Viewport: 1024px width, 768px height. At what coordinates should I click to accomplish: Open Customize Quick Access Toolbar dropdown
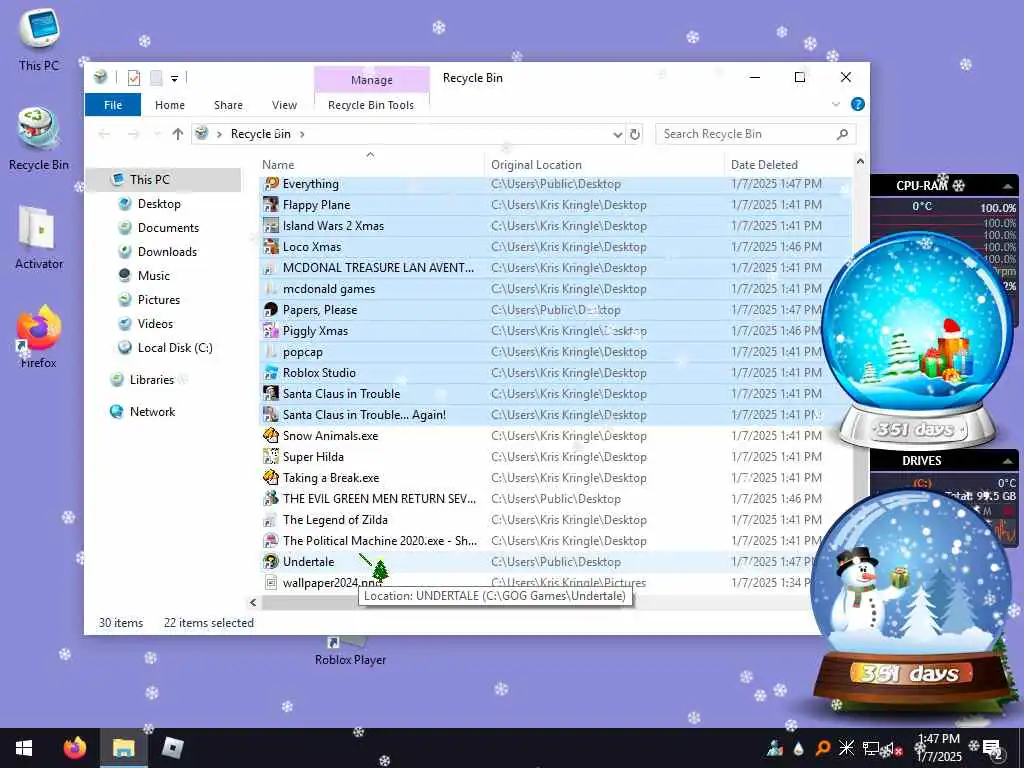[x=174, y=79]
